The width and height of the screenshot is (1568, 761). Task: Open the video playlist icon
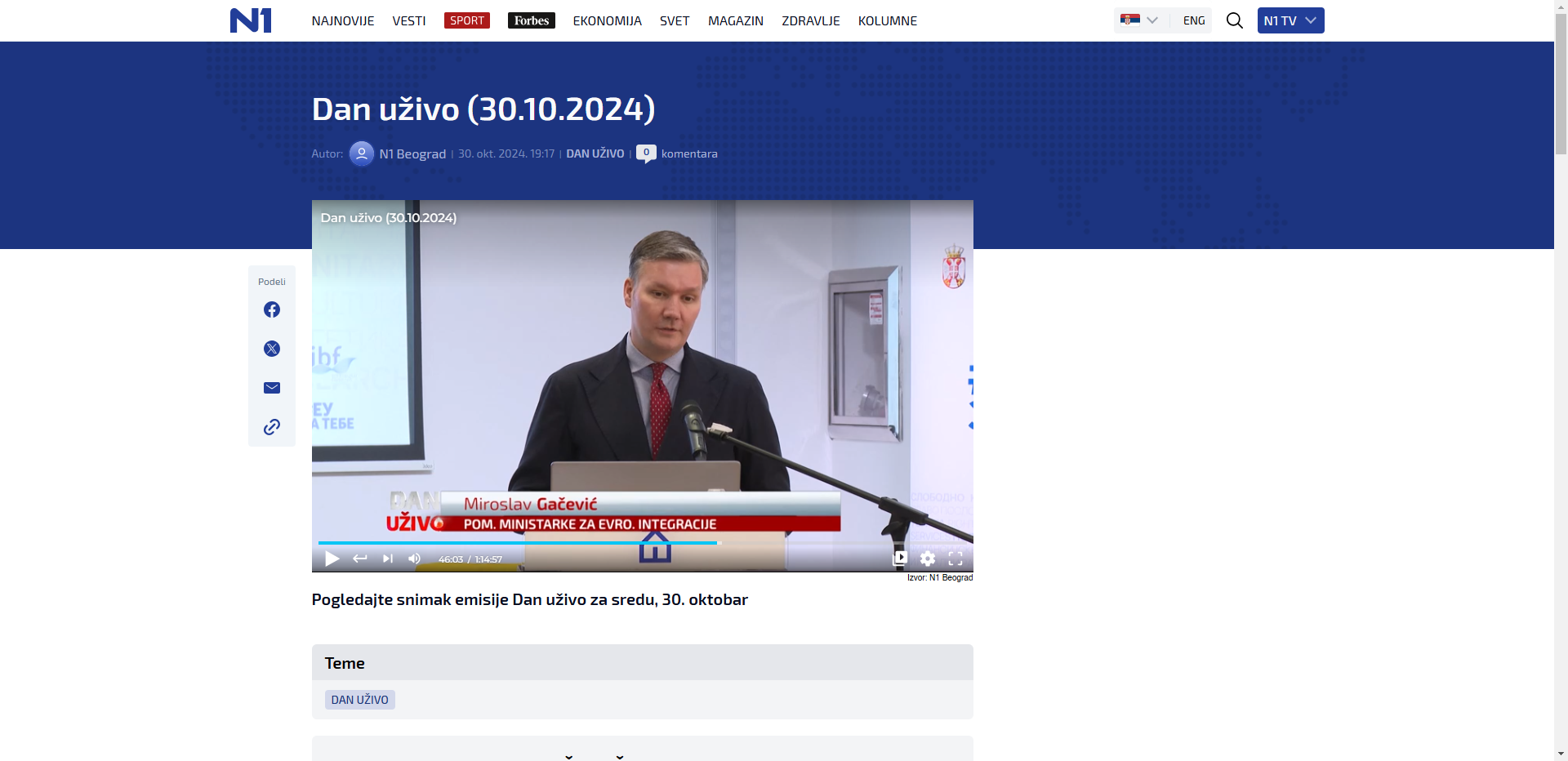900,559
